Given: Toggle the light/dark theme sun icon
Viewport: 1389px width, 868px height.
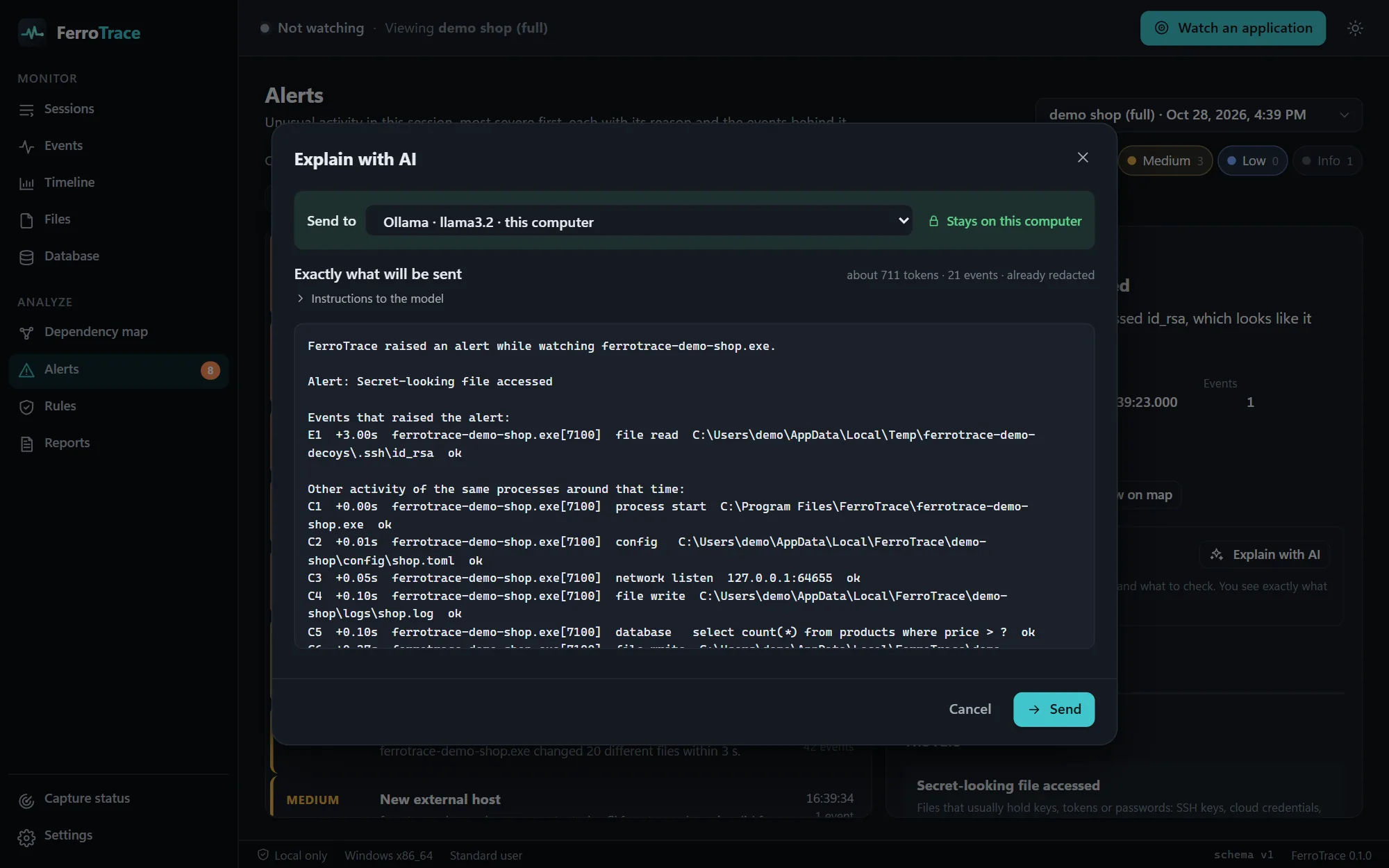Looking at the screenshot, I should pos(1355,28).
